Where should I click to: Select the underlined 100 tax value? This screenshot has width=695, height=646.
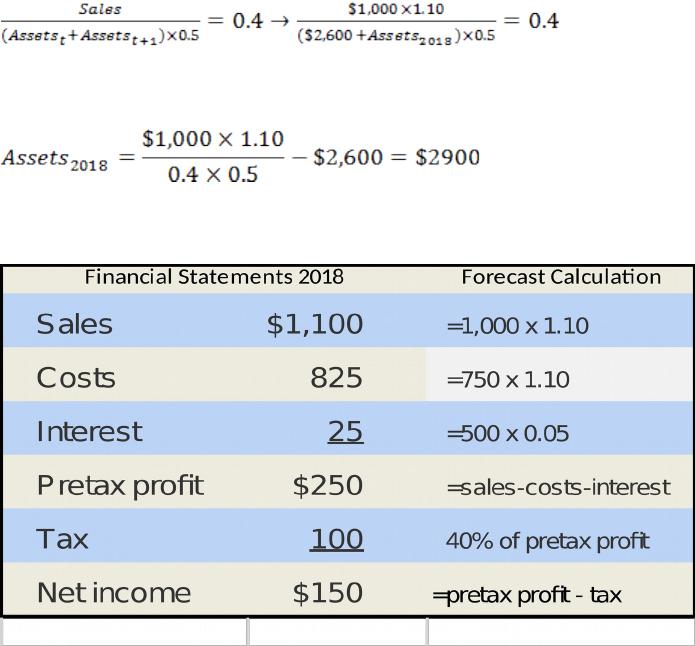[336, 540]
